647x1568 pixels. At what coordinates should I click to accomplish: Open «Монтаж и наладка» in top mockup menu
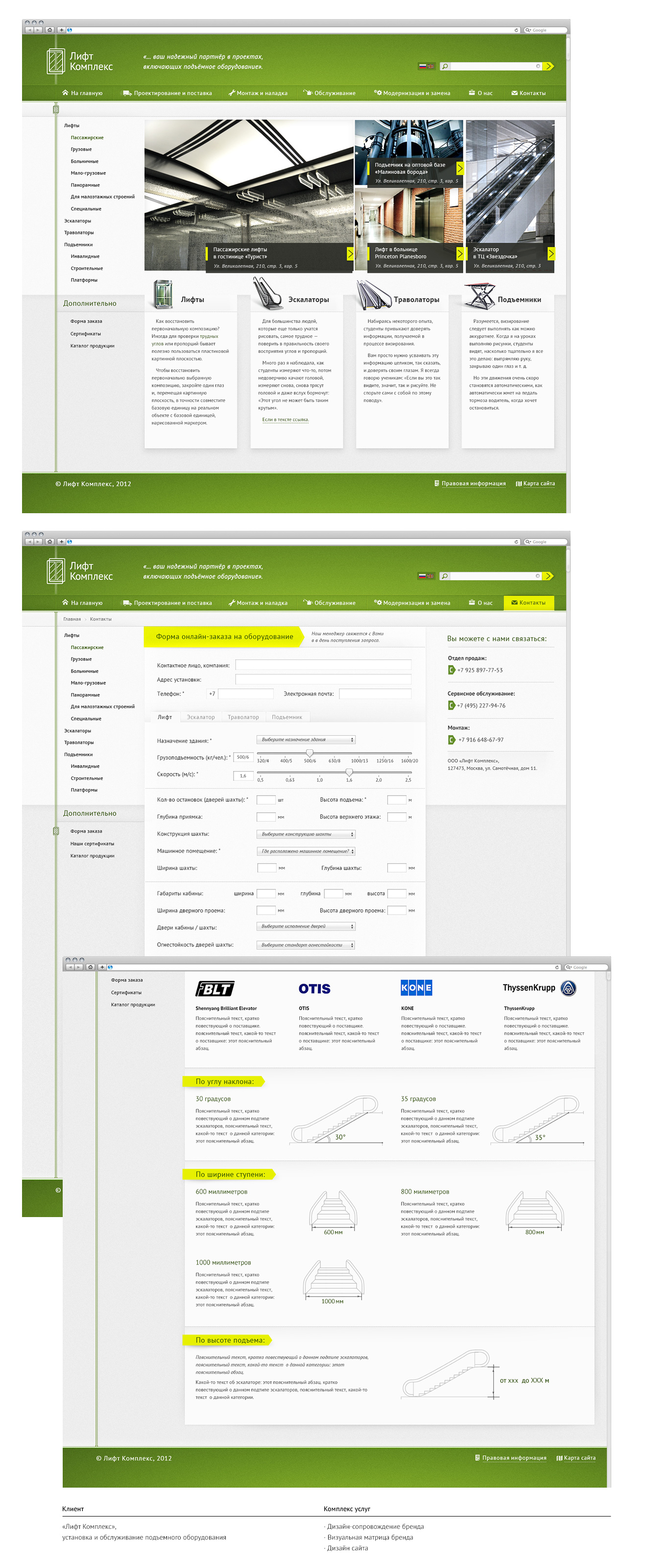click(258, 93)
